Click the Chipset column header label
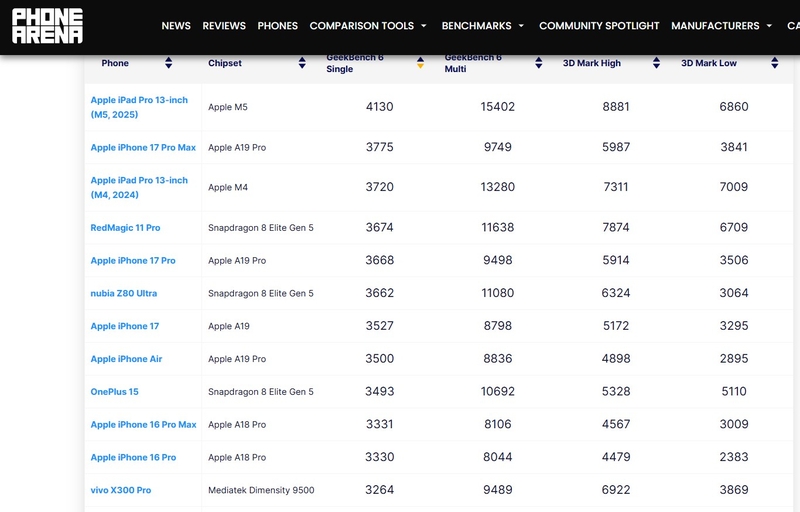Image resolution: width=800 pixels, height=512 pixels. click(x=224, y=63)
